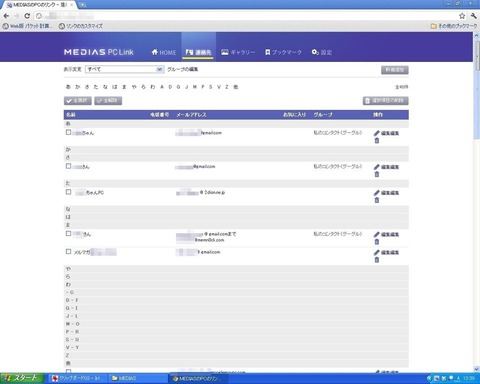Click the browser forward arrow

click(x=16, y=16)
